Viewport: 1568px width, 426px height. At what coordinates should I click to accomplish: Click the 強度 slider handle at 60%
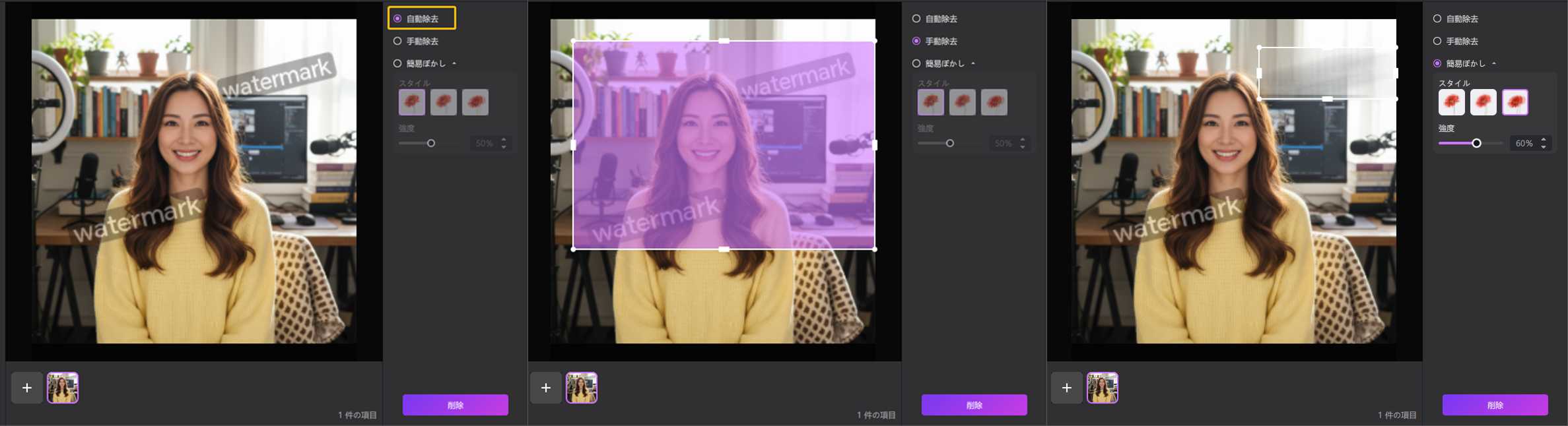tap(1476, 143)
